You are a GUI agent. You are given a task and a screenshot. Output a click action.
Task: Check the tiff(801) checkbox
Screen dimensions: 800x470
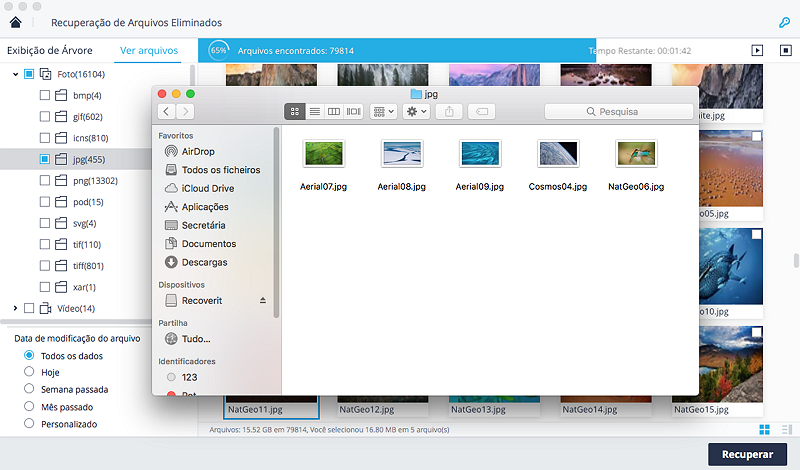tap(45, 266)
